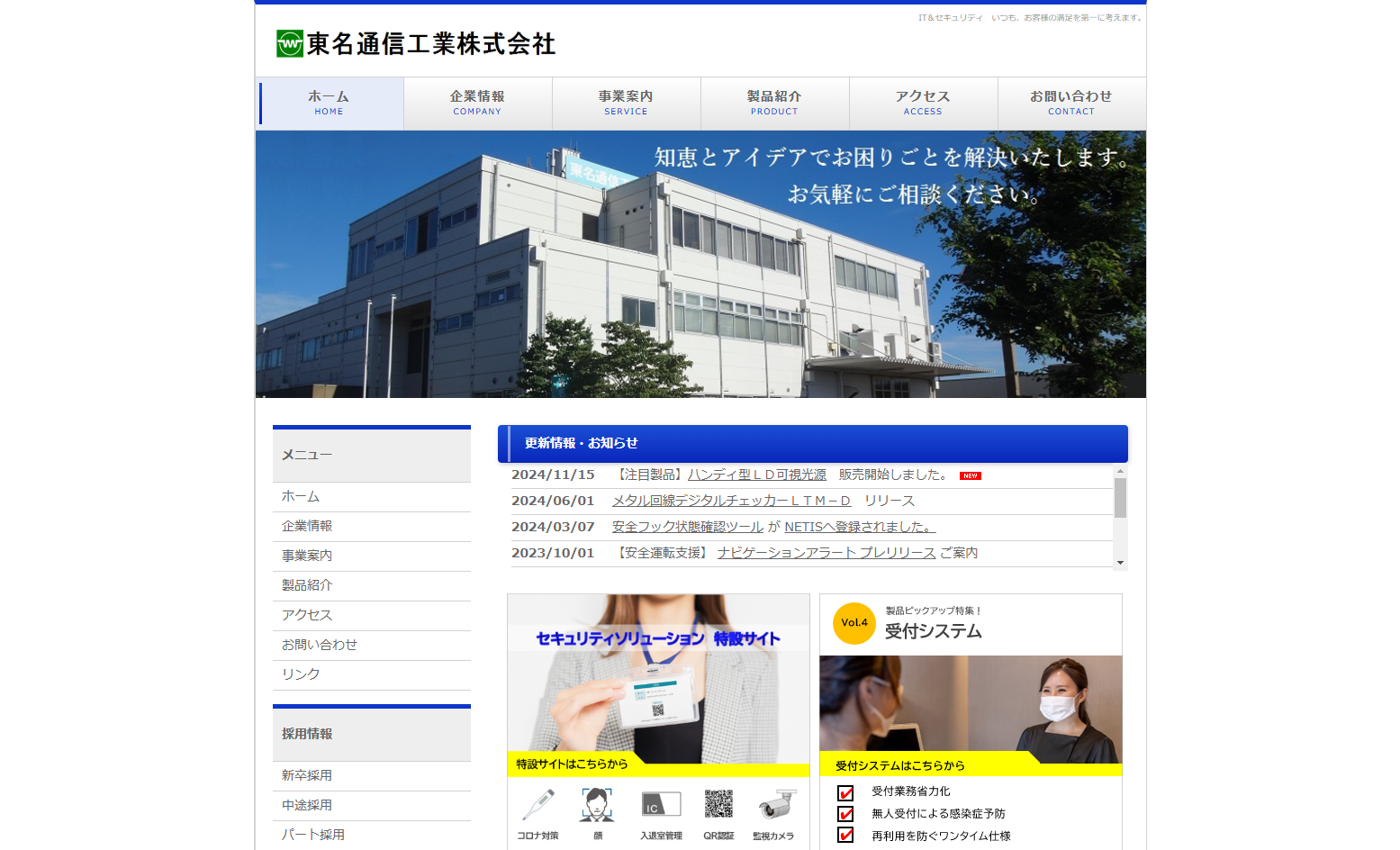The image size is (1400, 850).
Task: Click the 2023/10/01 news date
Action: [553, 553]
